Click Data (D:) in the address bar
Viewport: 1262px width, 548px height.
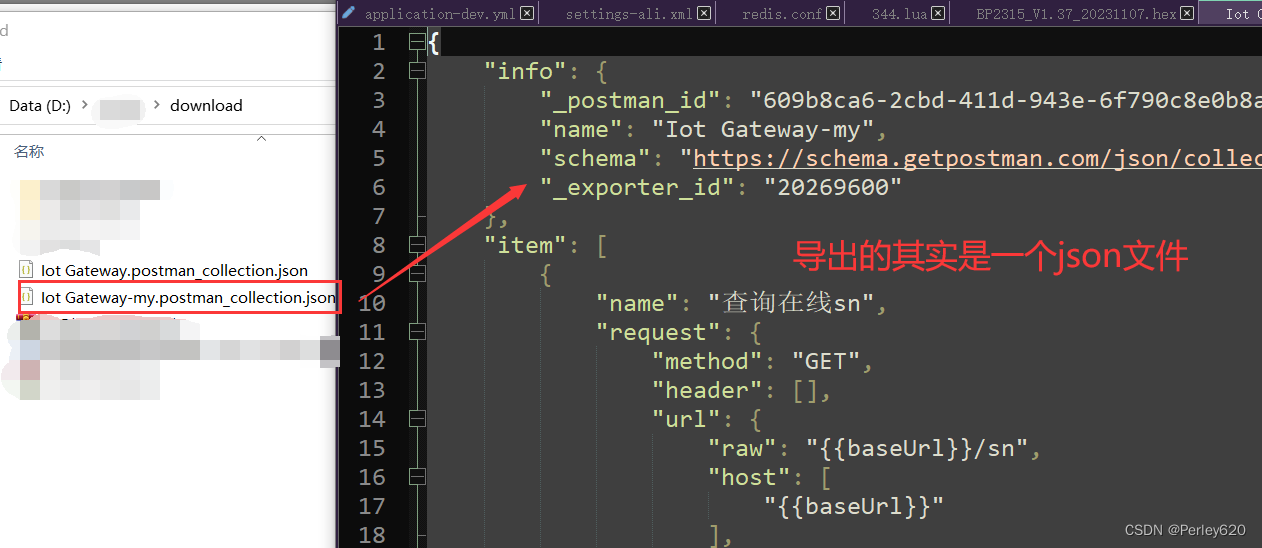click(40, 105)
